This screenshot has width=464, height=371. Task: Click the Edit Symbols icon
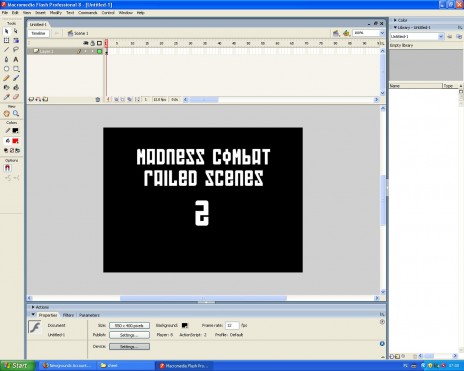click(x=346, y=33)
